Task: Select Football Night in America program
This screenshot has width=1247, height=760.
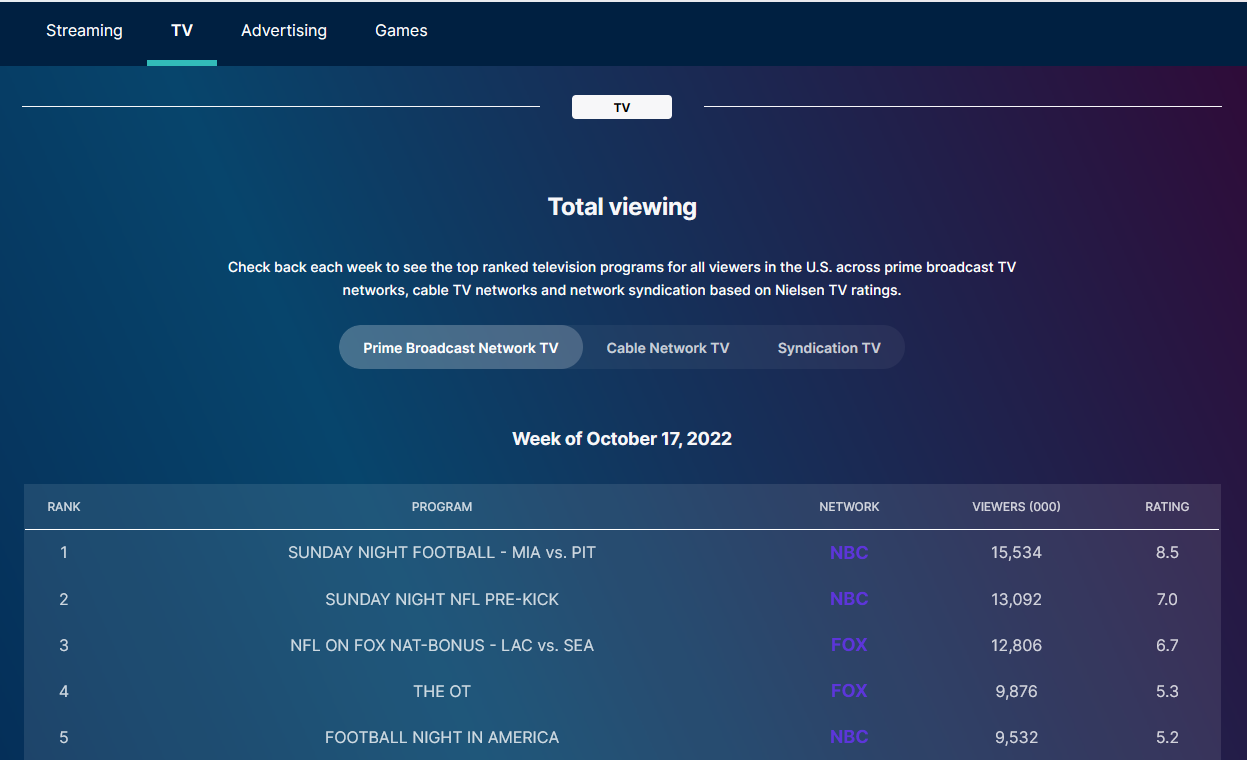Action: (442, 737)
